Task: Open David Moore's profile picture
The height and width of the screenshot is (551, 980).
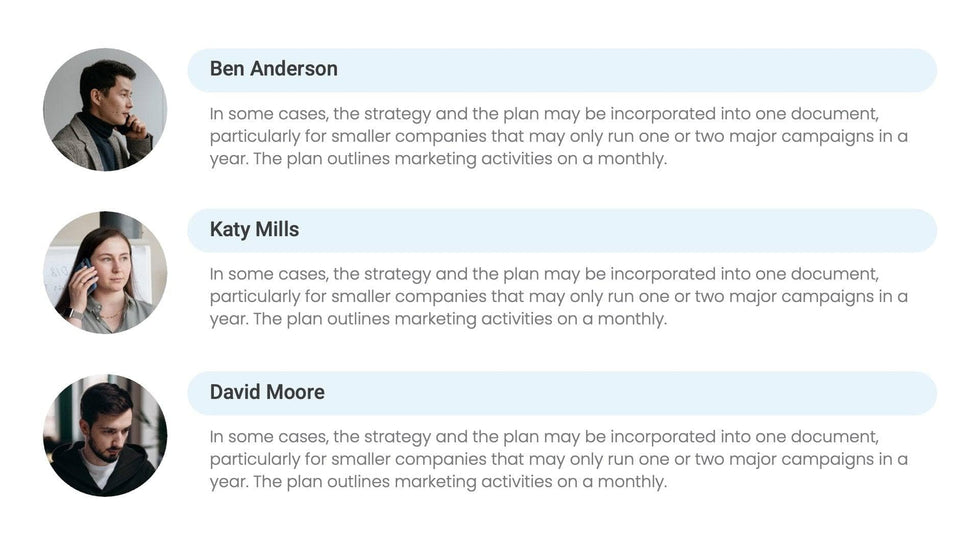Action: 105,435
